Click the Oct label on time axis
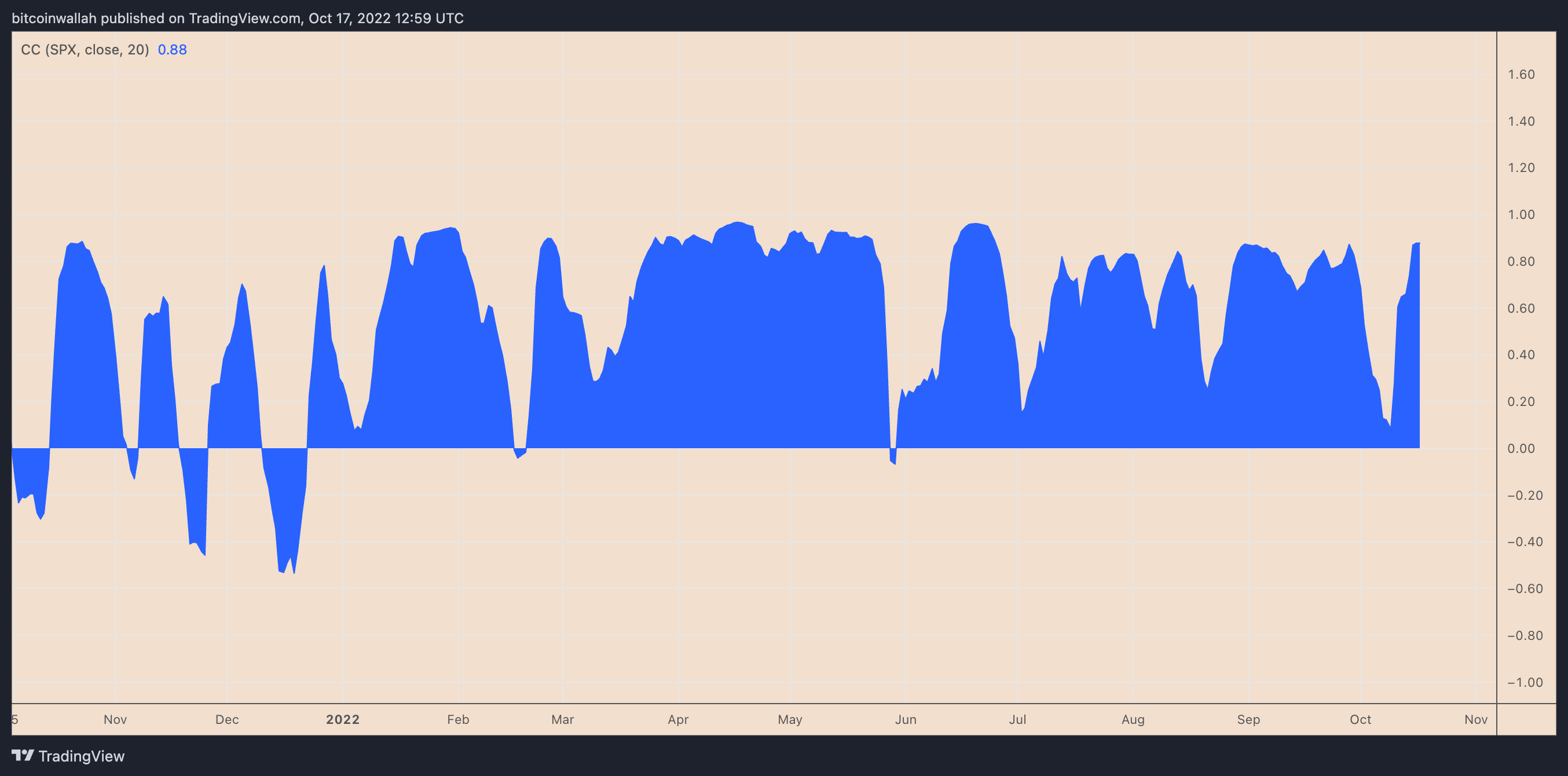Image resolution: width=1568 pixels, height=776 pixels. 1360,719
